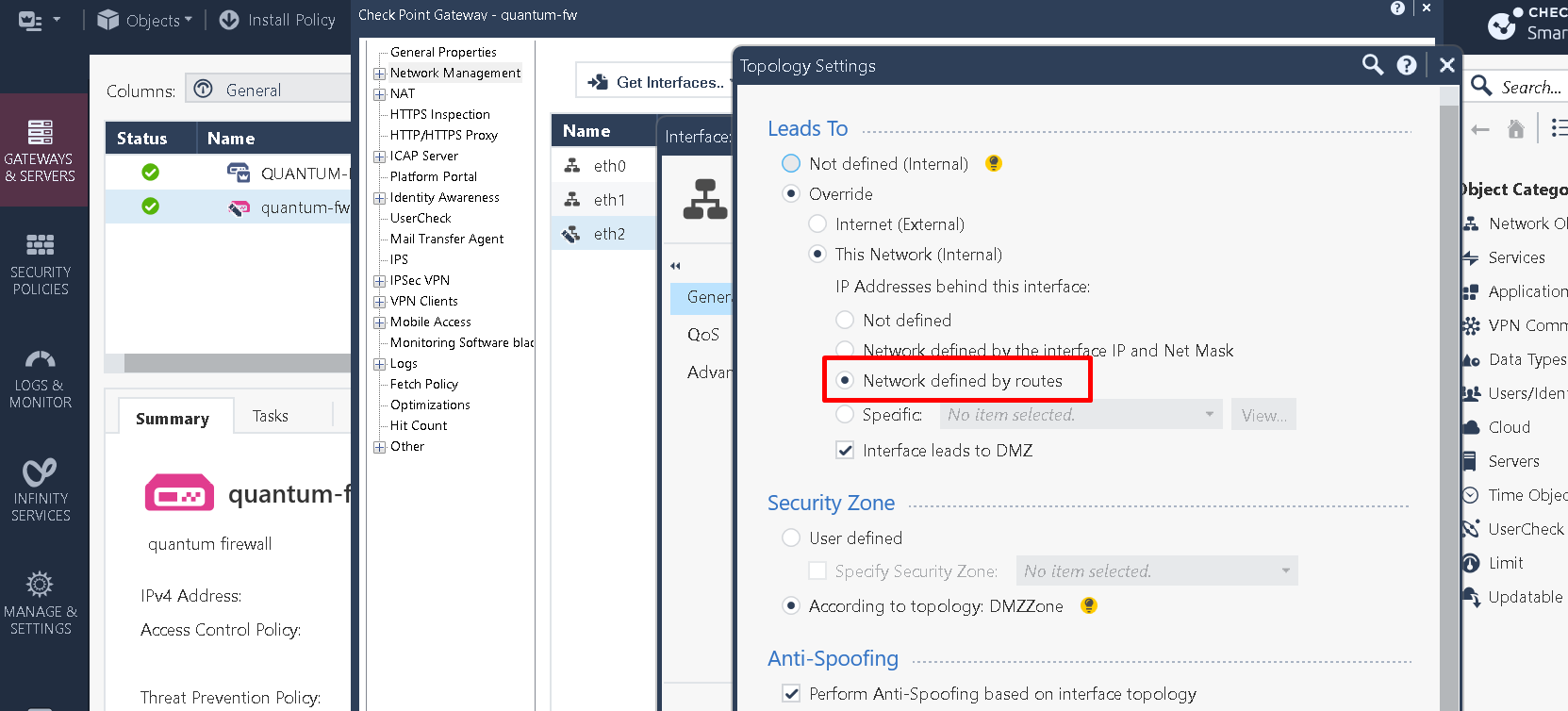This screenshot has height=711, width=1568.
Task: Select Override radio button
Action: [791, 193]
